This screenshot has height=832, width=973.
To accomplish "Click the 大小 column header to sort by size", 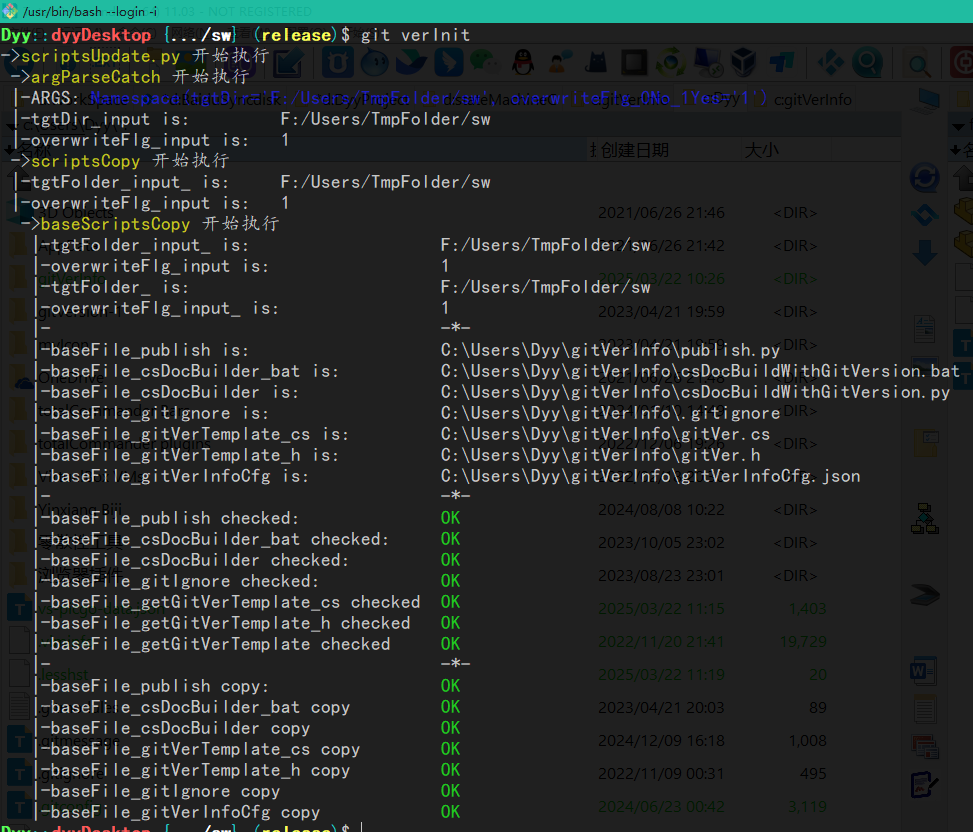I will tap(760, 149).
